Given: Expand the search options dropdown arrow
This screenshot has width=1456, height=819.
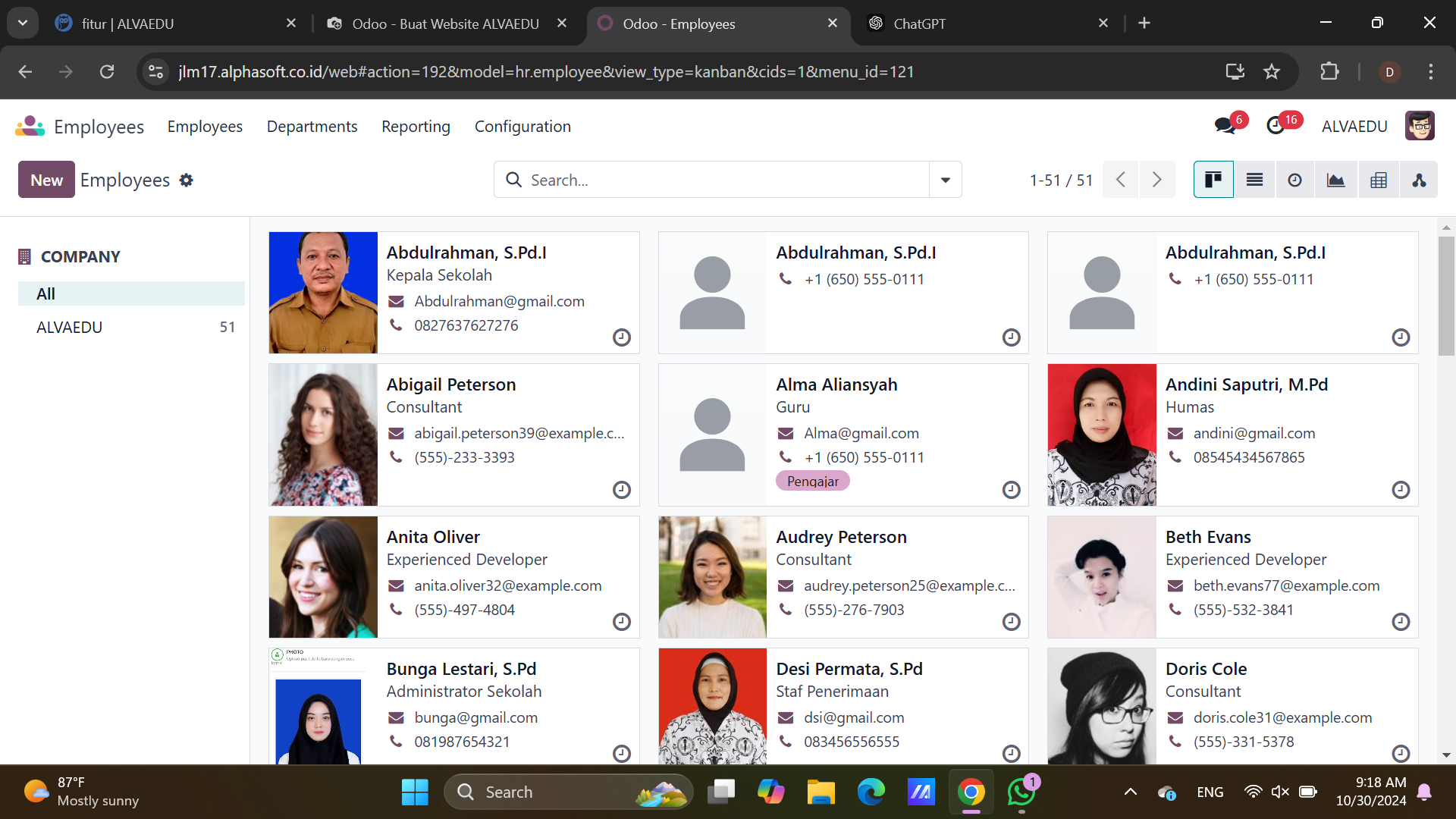Looking at the screenshot, I should tap(946, 180).
